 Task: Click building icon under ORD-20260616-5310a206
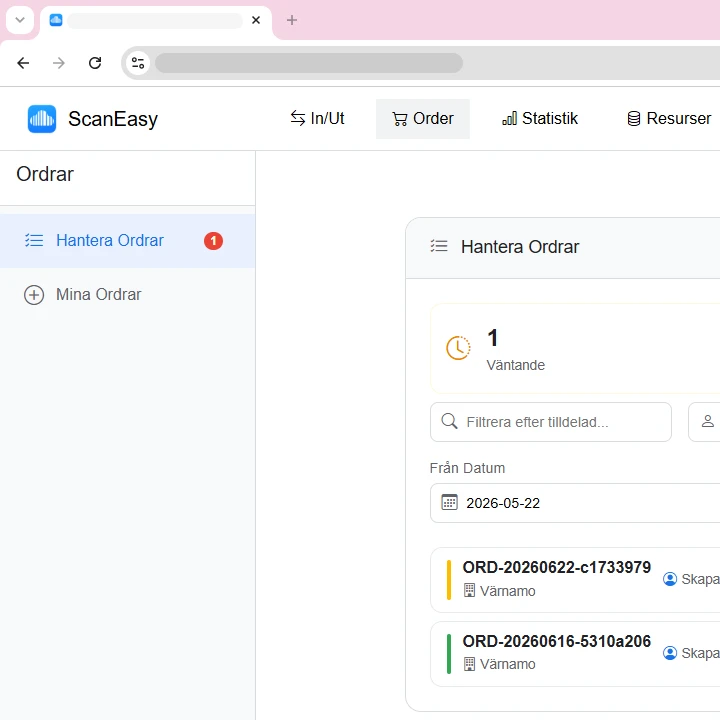[469, 664]
